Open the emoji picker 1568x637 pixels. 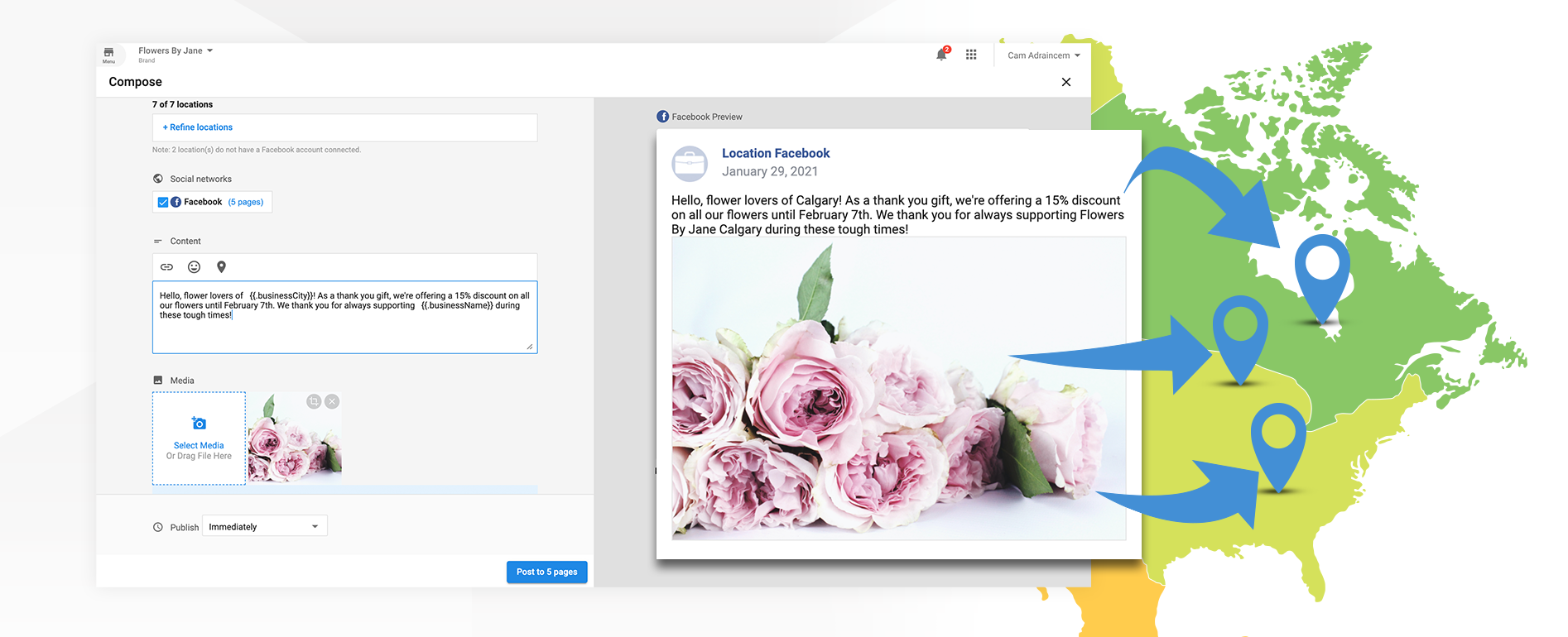[194, 267]
